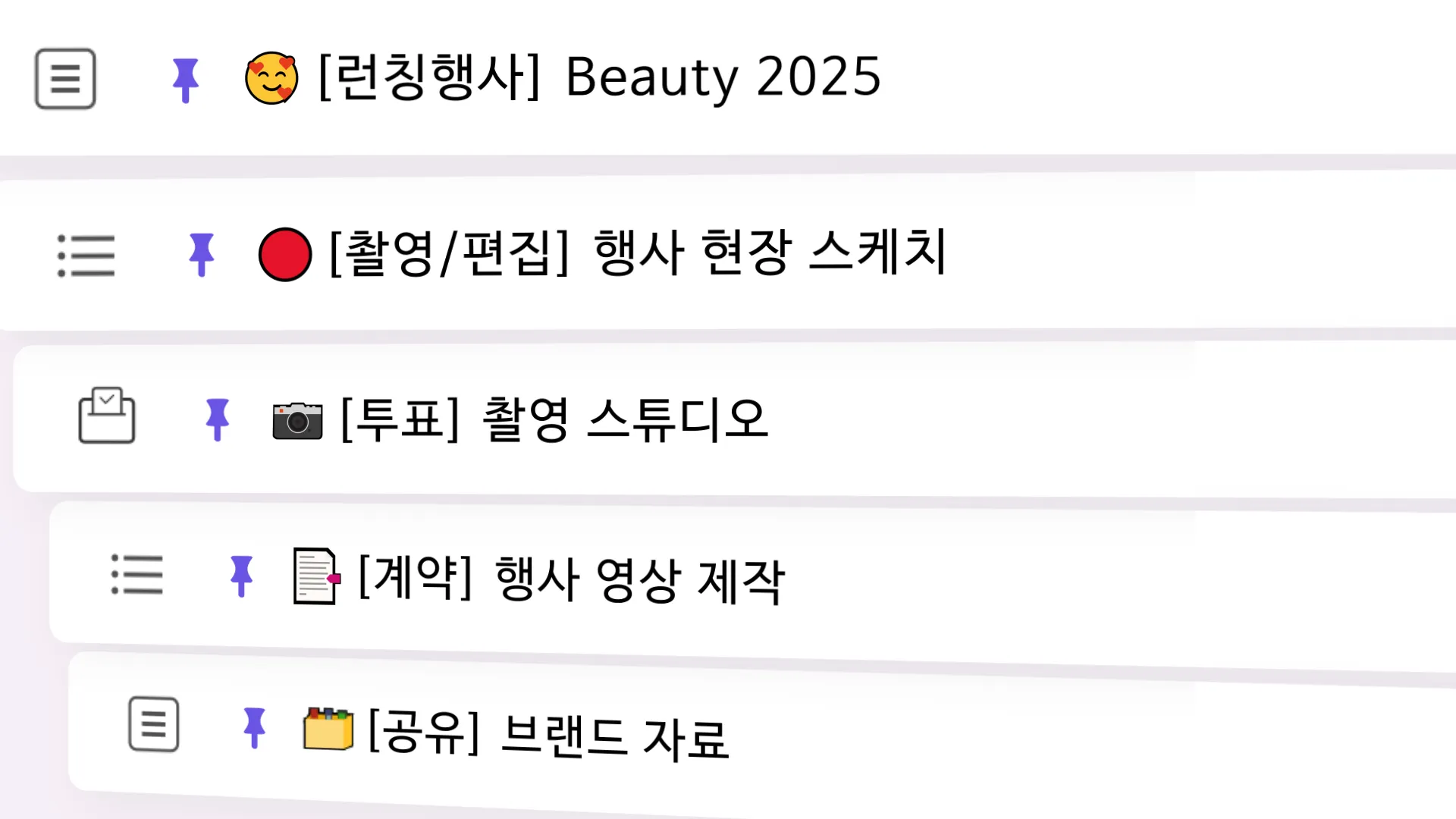The image size is (1456, 819).
Task: Unpin the 촬영 스튜디오 vote
Action: click(218, 418)
